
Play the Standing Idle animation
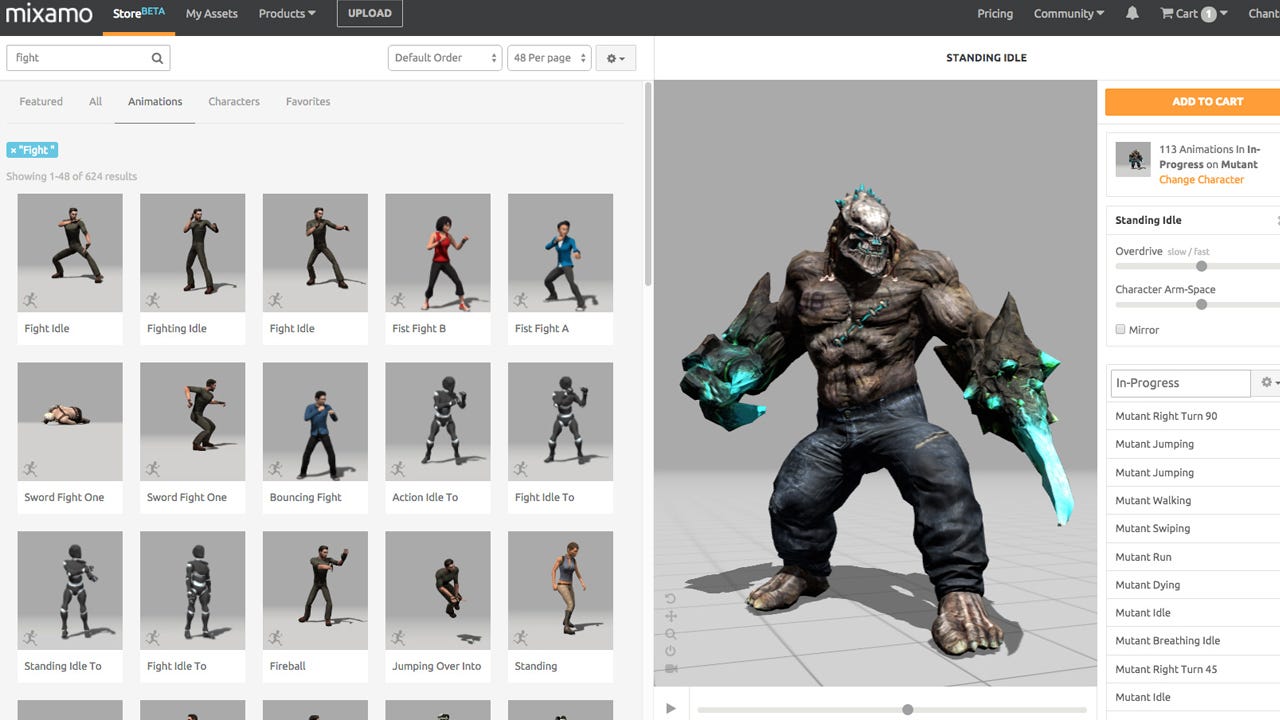[x=670, y=709]
